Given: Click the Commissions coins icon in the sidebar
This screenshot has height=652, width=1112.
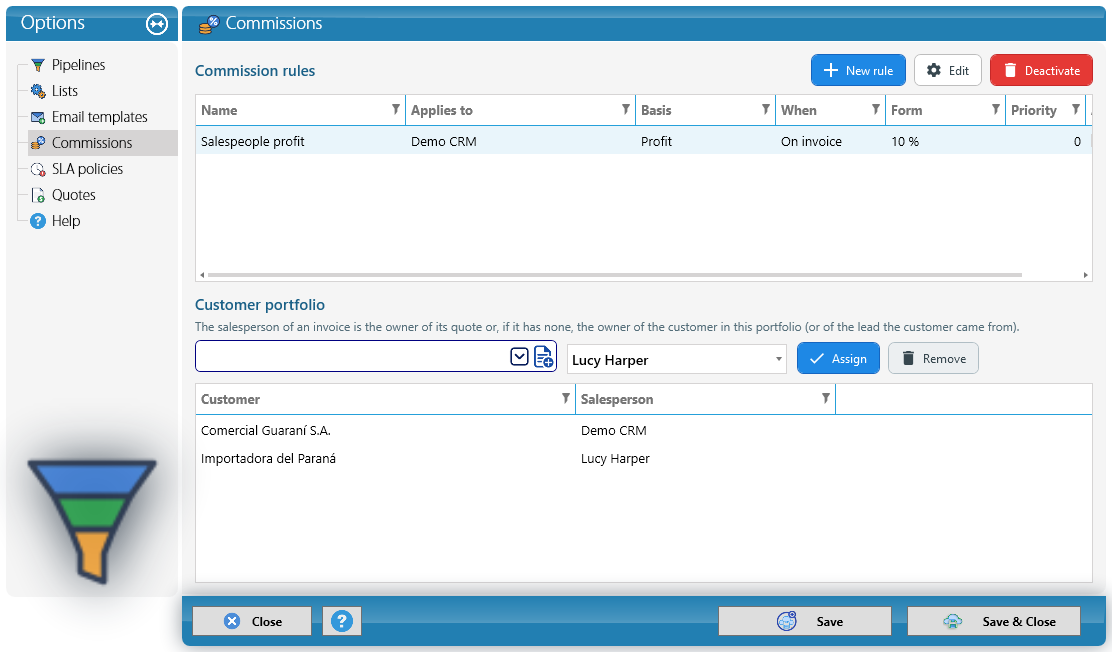Looking at the screenshot, I should [38, 143].
